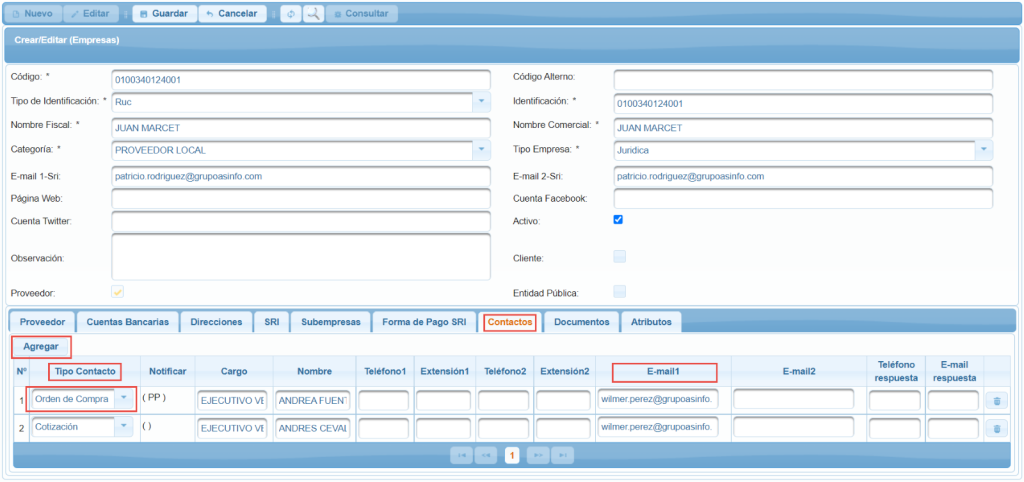Click the Cuenta Facebook input field
1024x482 pixels.
coord(803,199)
